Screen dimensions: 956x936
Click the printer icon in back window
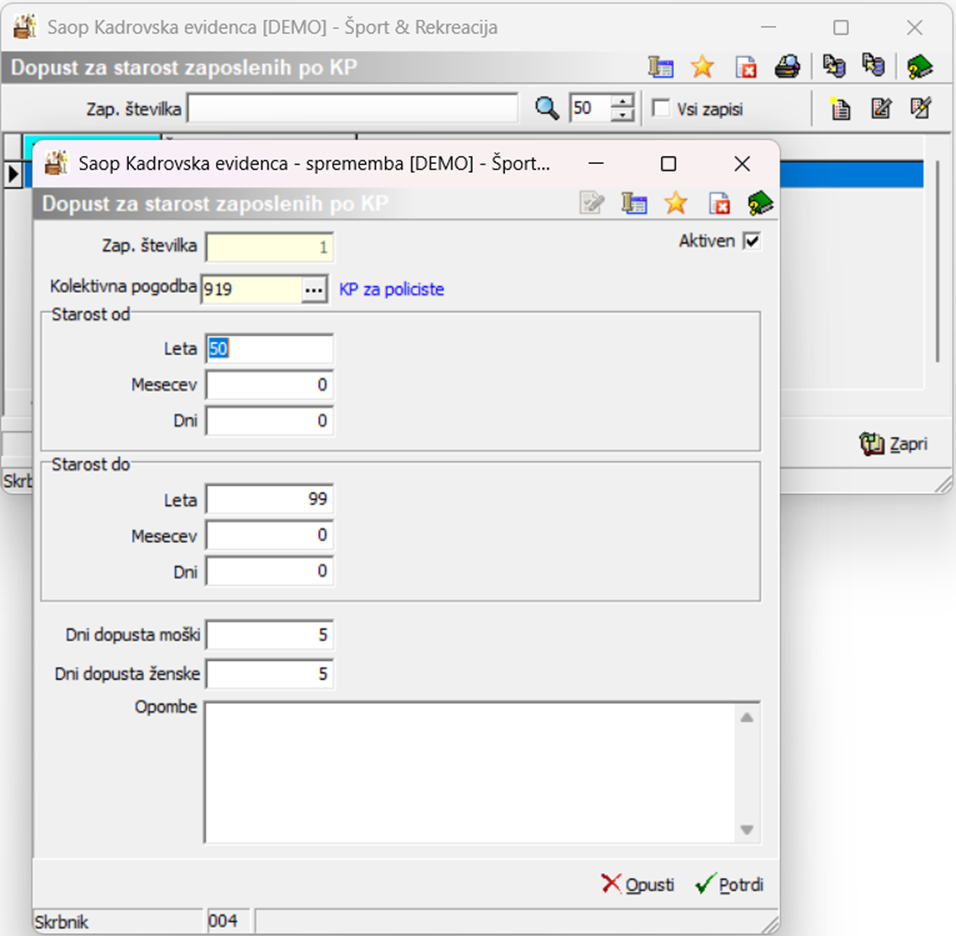click(787, 66)
